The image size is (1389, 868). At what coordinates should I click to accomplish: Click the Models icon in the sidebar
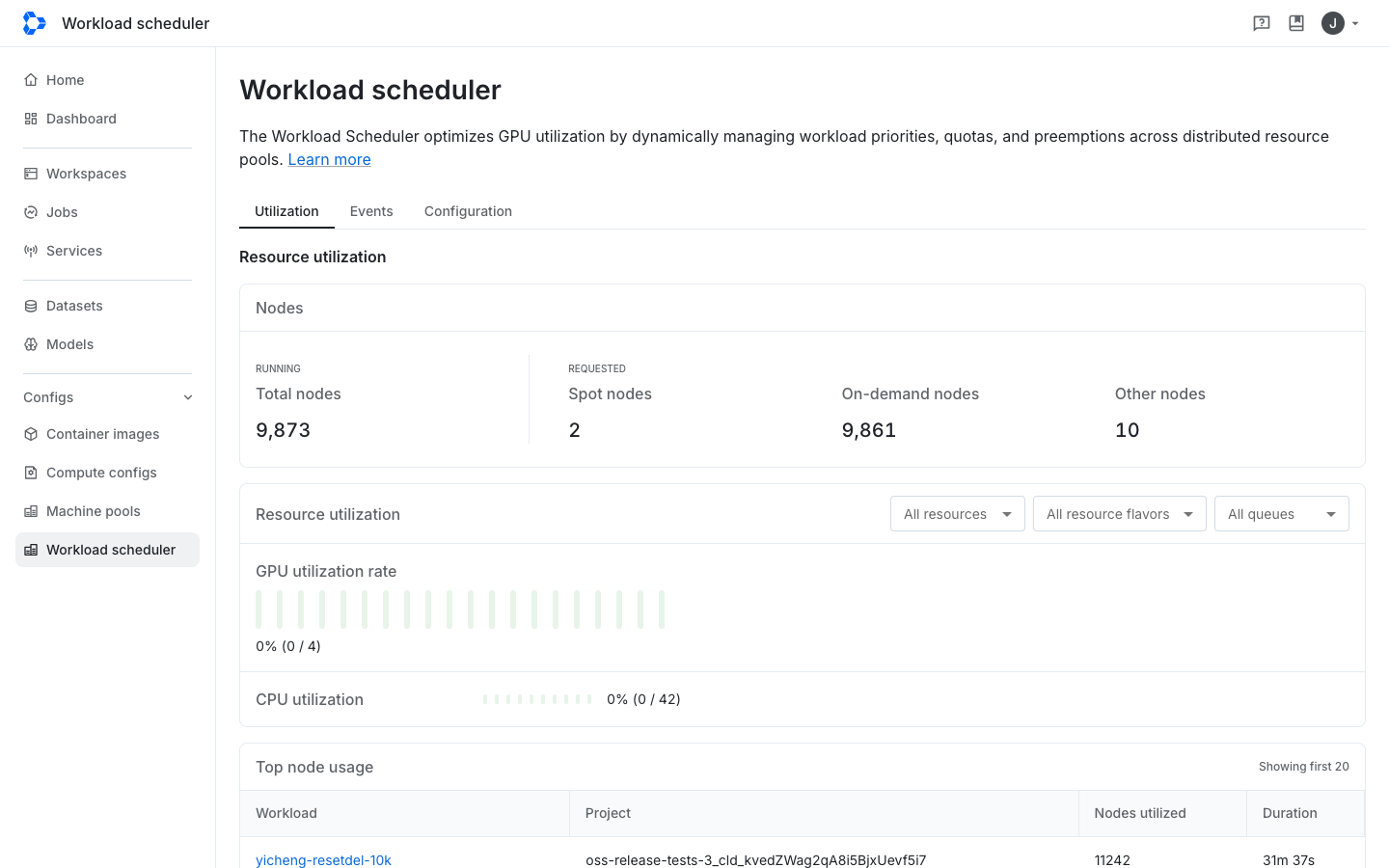31,344
